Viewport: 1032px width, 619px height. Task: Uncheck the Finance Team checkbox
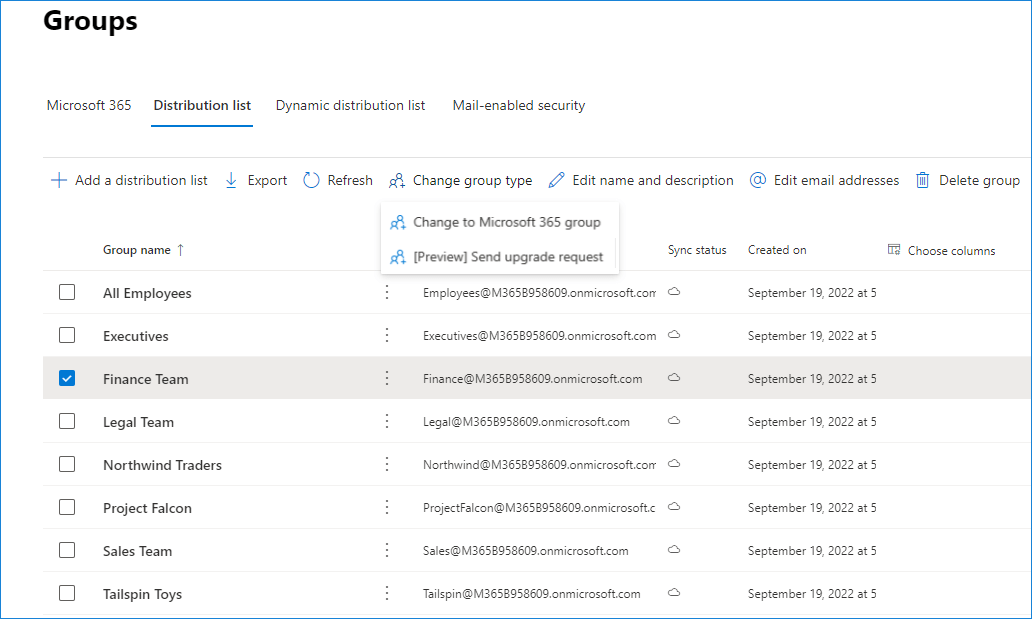coord(67,378)
